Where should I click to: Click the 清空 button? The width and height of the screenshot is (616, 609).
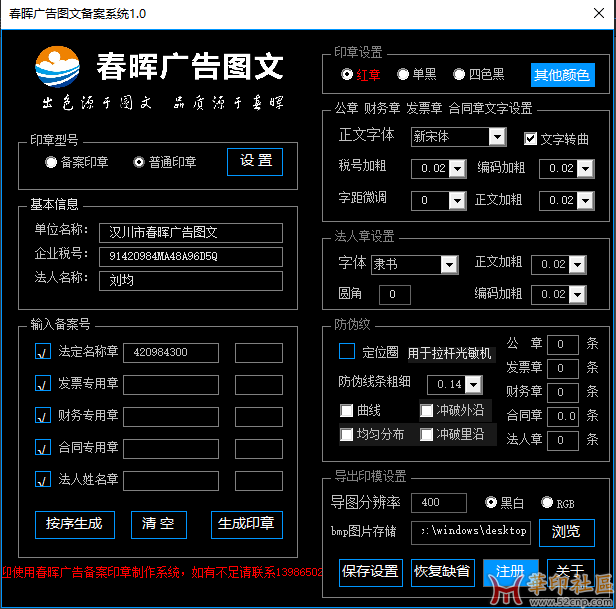pos(159,525)
